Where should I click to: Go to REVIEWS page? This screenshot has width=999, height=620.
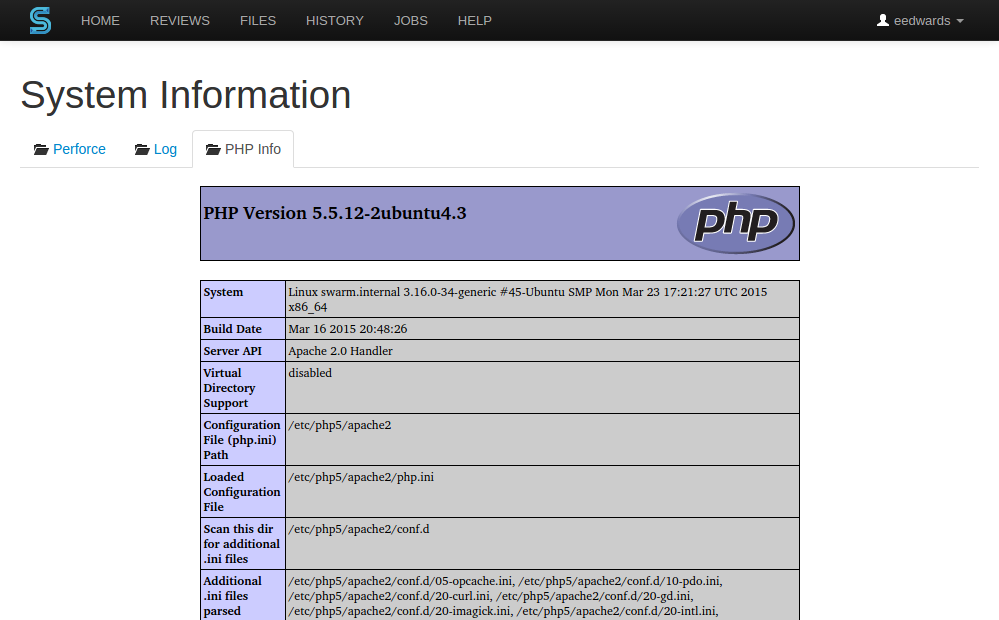click(x=180, y=20)
